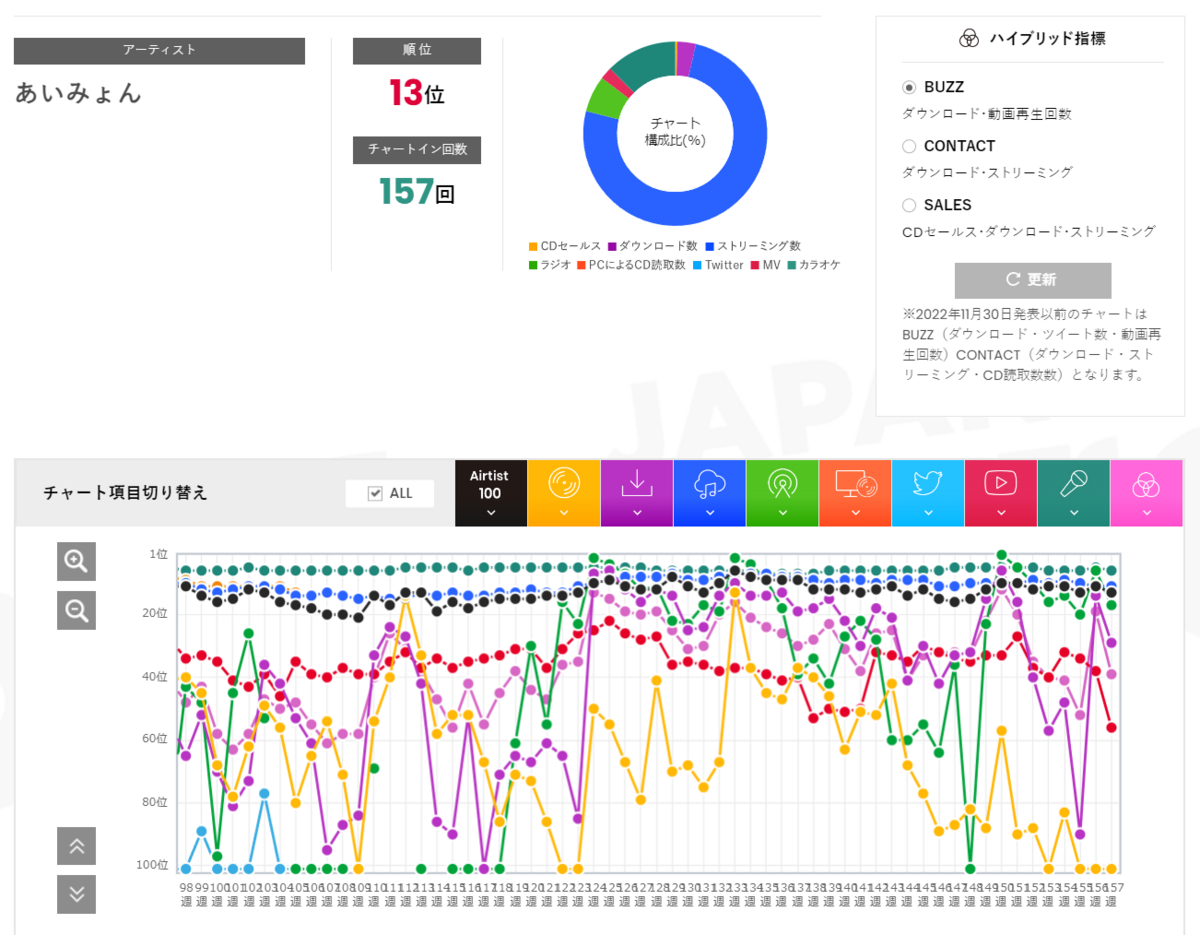Screen dimensions: 1200x935
Task: Click the double down arrow button
Action: pos(77,893)
